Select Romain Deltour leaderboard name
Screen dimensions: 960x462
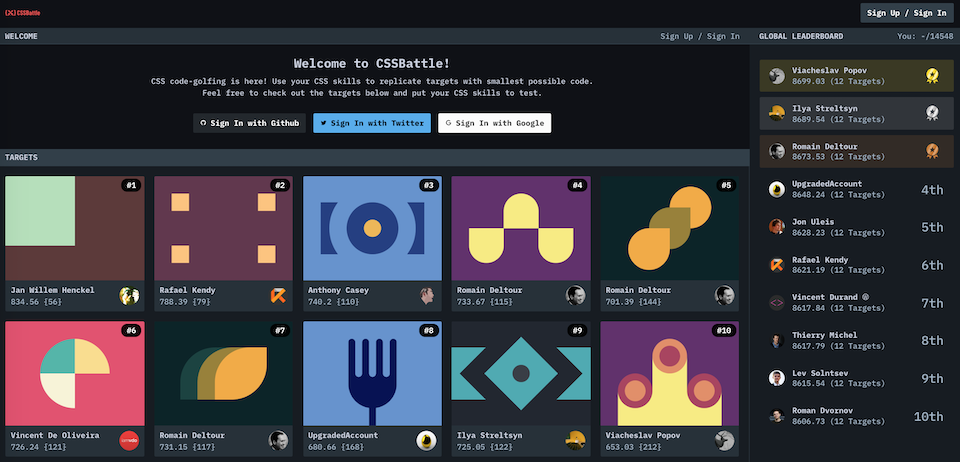tap(825, 146)
